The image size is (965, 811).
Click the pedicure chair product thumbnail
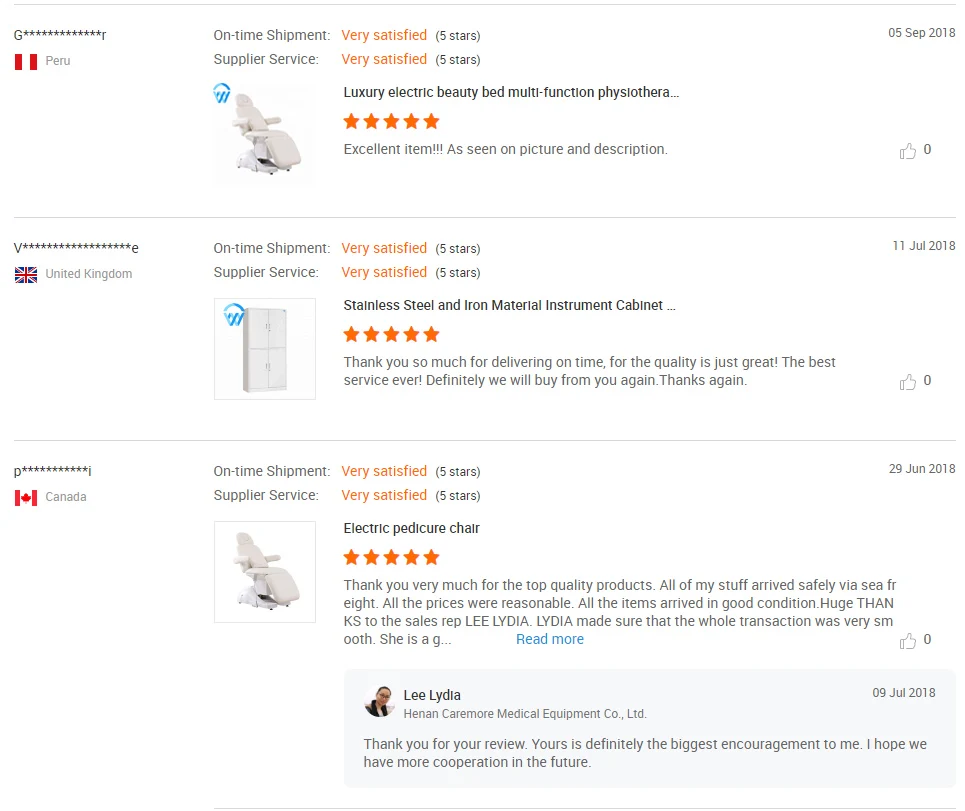pos(264,572)
